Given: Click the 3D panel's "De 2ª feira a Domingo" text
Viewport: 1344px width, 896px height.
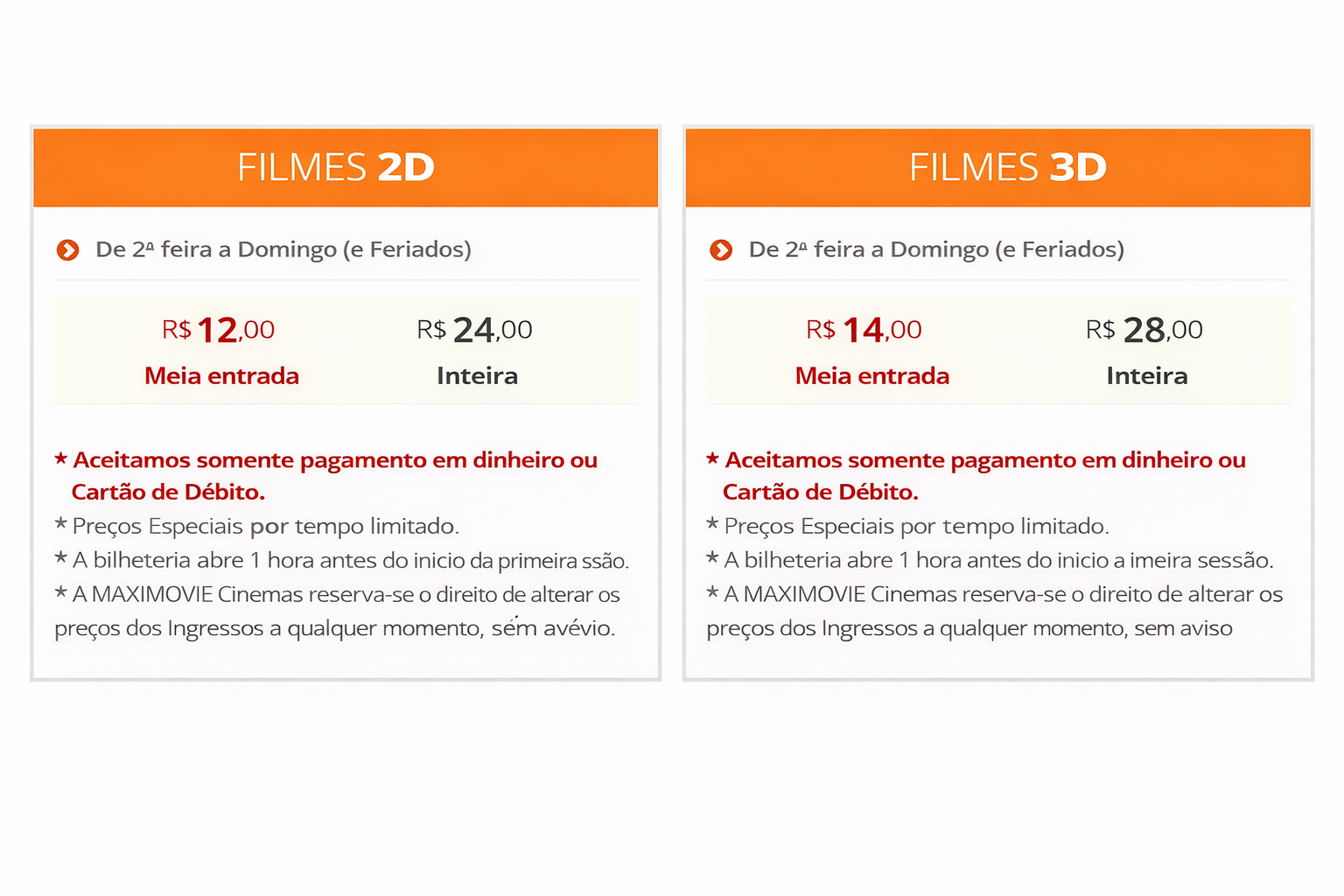Looking at the screenshot, I should 936,250.
